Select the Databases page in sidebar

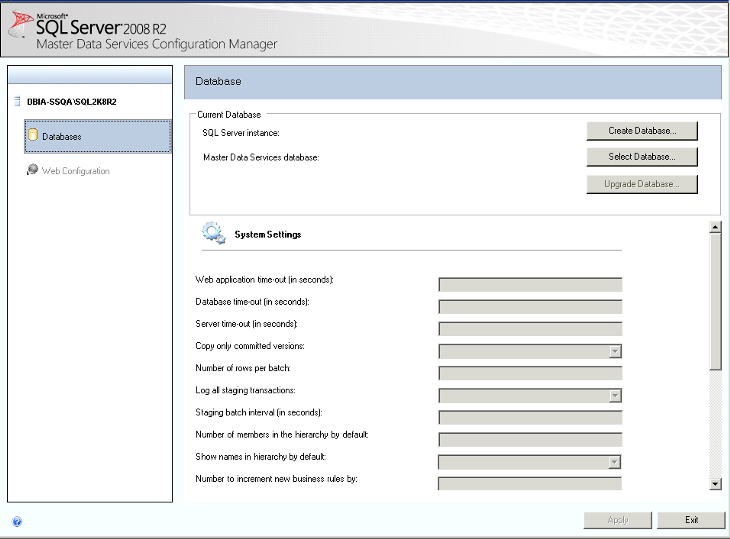click(98, 136)
